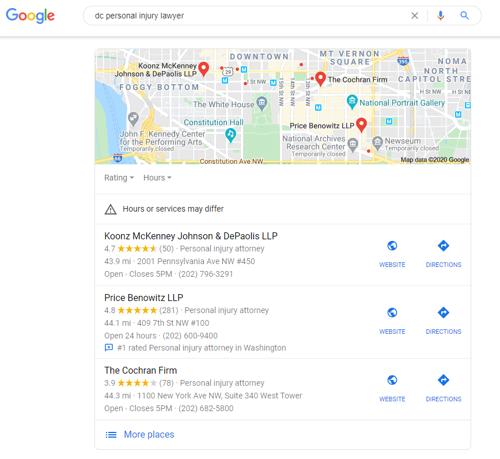Click the Price Benowitz LLP map pin
Image resolution: width=500 pixels, height=459 pixels.
[x=361, y=125]
